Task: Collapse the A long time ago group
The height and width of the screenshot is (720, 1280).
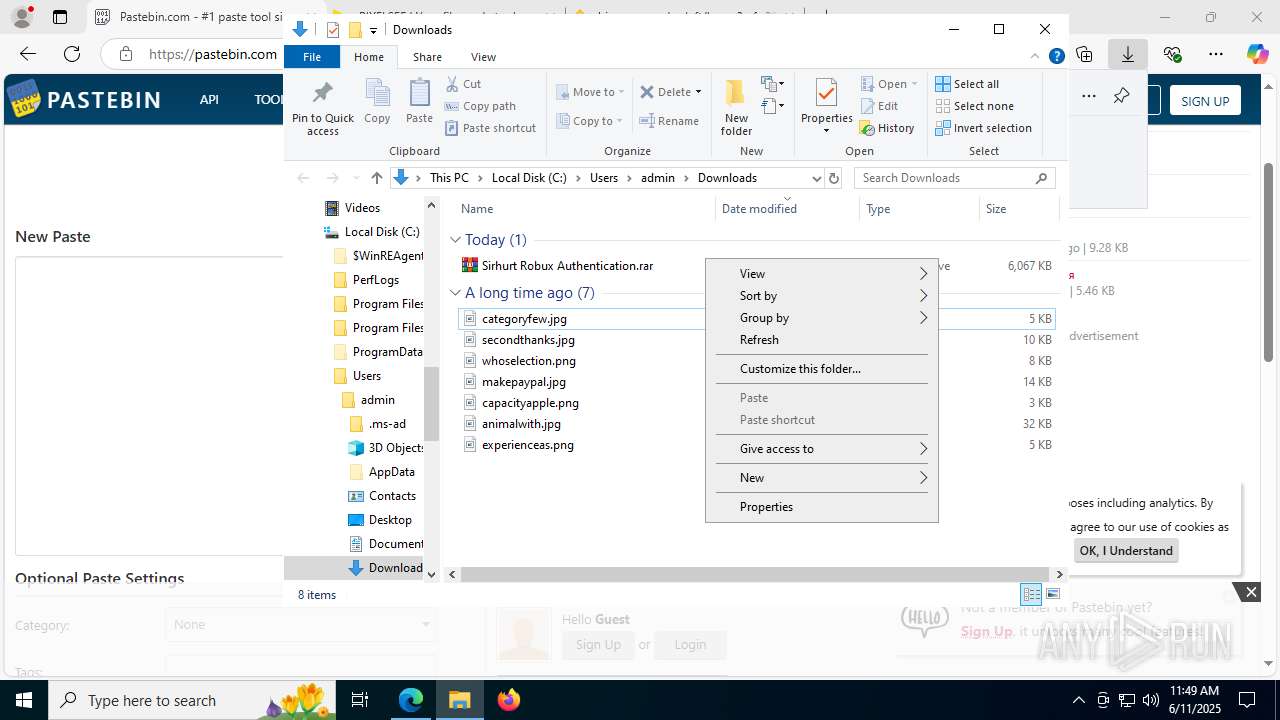Action: 455,293
